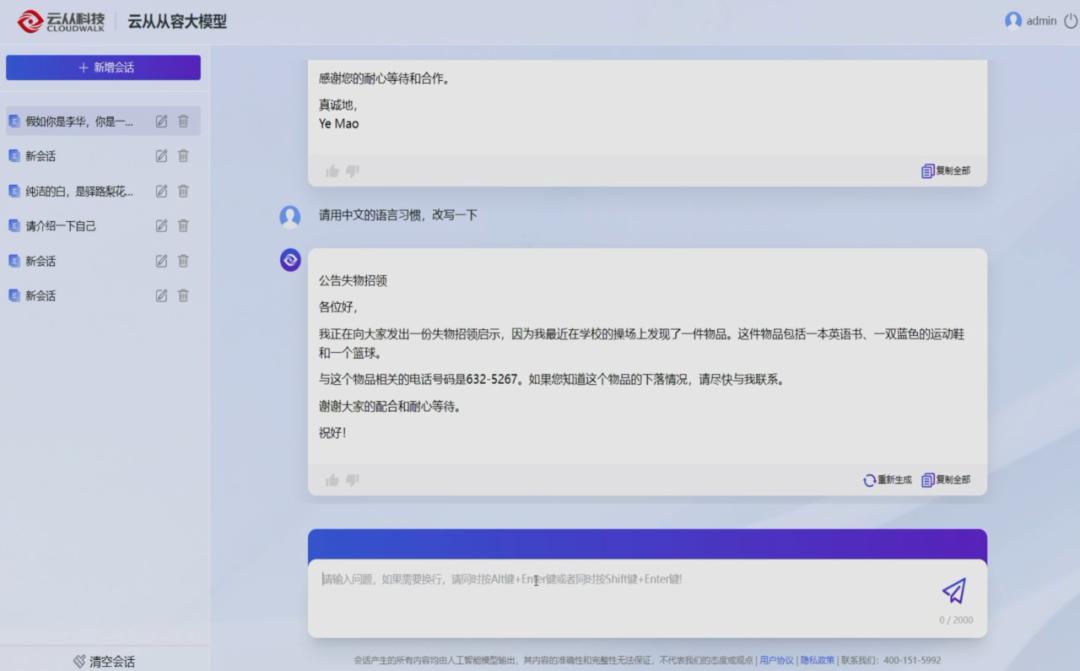Viewport: 1080px width, 671px height.
Task: Clear all conversations with 清空会话
Action: pyautogui.click(x=104, y=661)
